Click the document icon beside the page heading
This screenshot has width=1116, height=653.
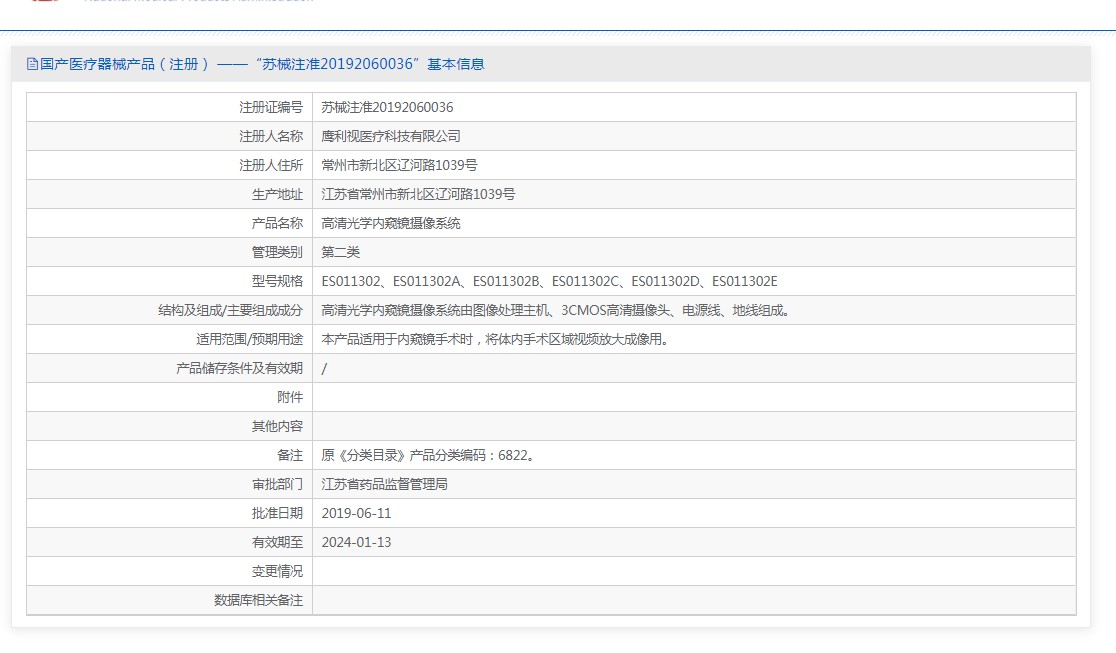pyautogui.click(x=32, y=64)
